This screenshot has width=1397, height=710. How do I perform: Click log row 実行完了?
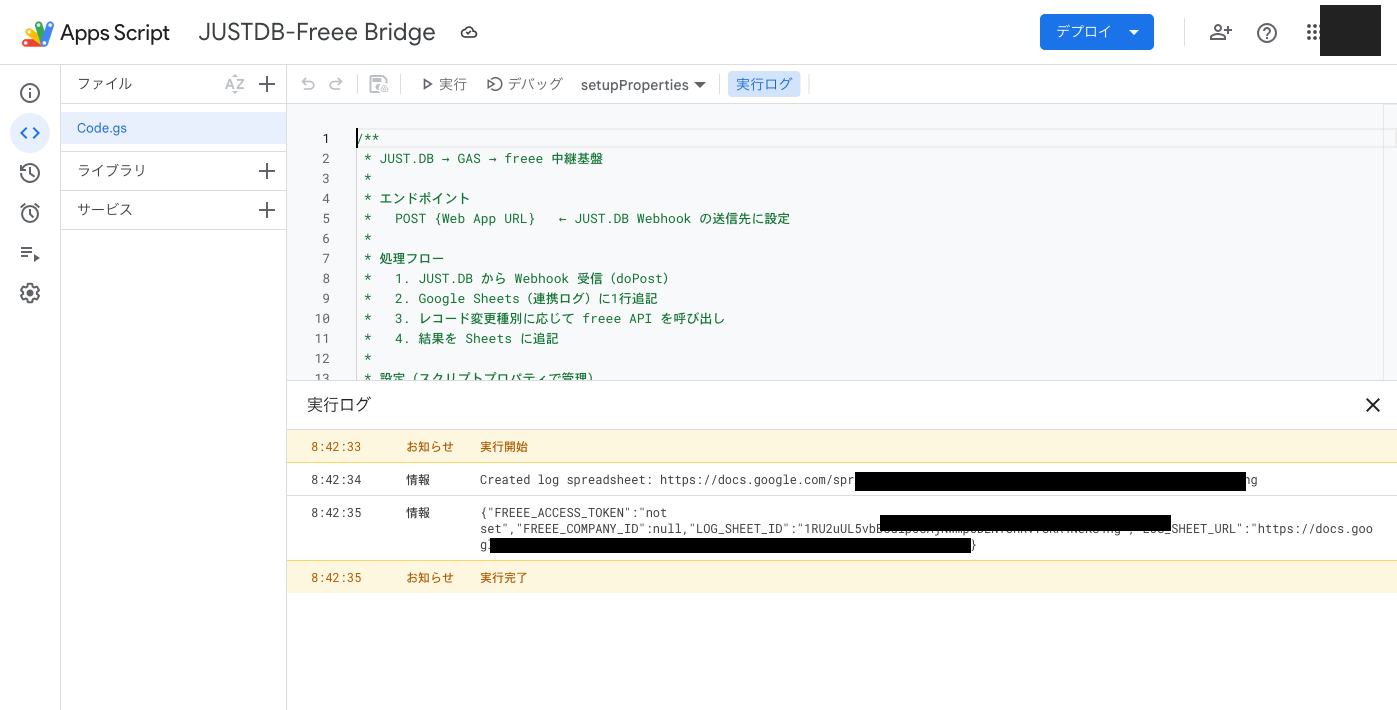(842, 577)
